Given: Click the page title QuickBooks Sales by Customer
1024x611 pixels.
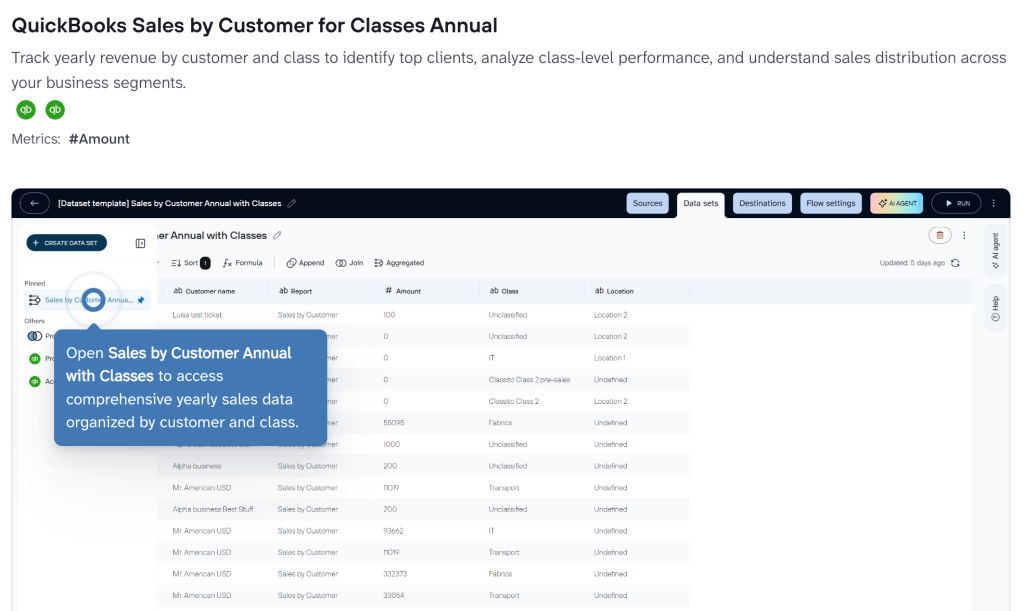Looking at the screenshot, I should 254,25.
